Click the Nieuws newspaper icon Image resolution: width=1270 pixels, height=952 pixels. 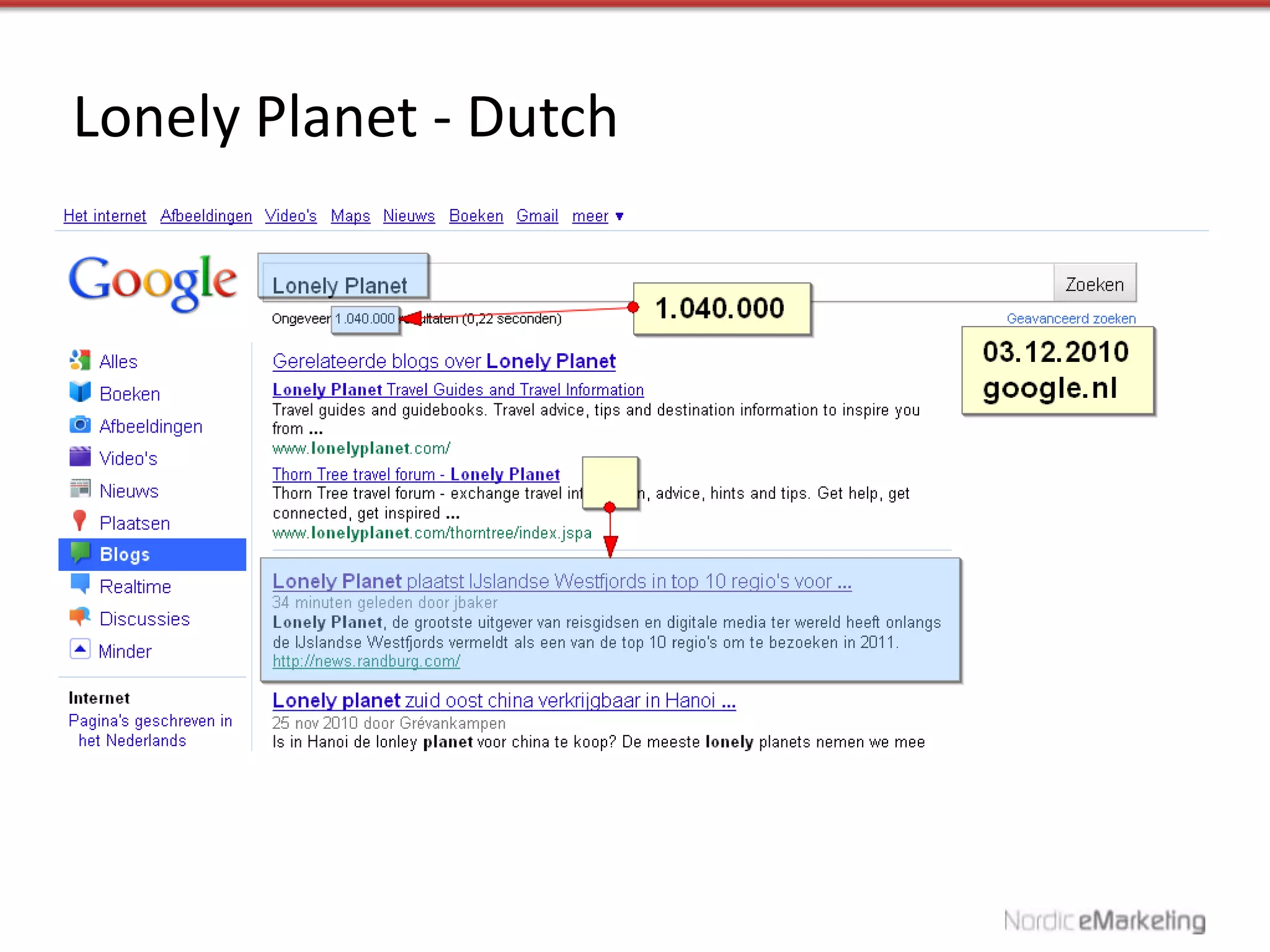point(80,489)
